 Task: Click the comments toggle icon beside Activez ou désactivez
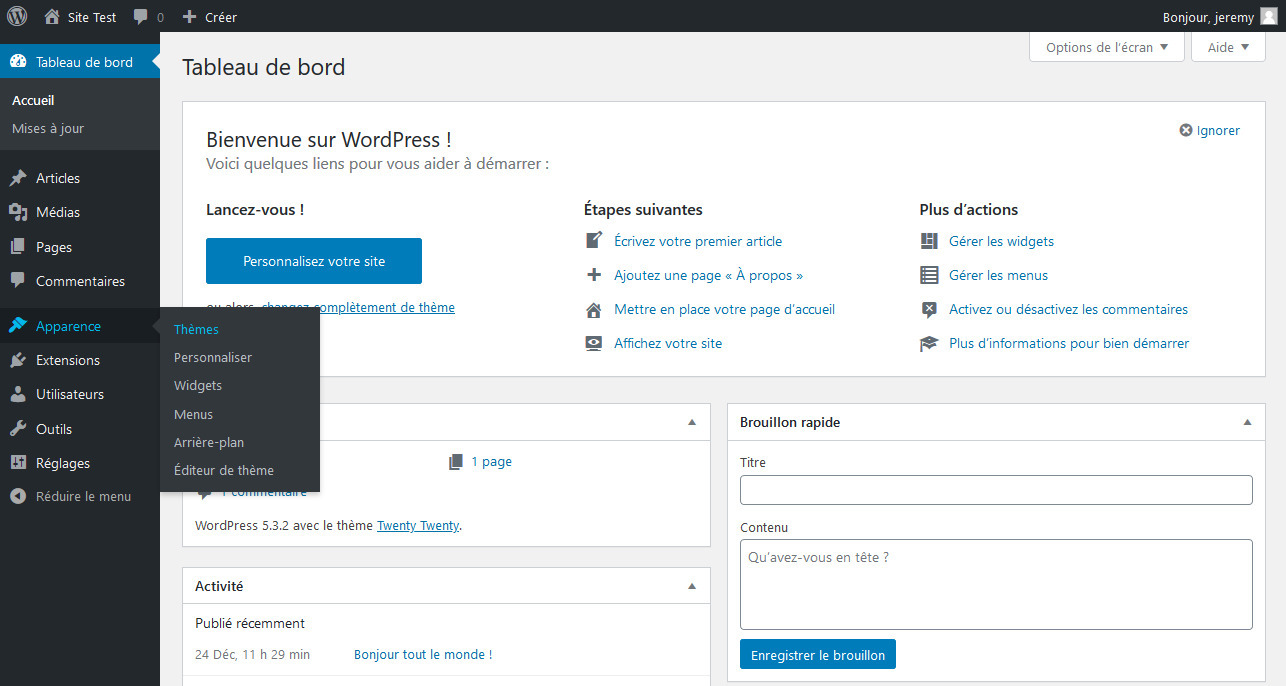929,309
